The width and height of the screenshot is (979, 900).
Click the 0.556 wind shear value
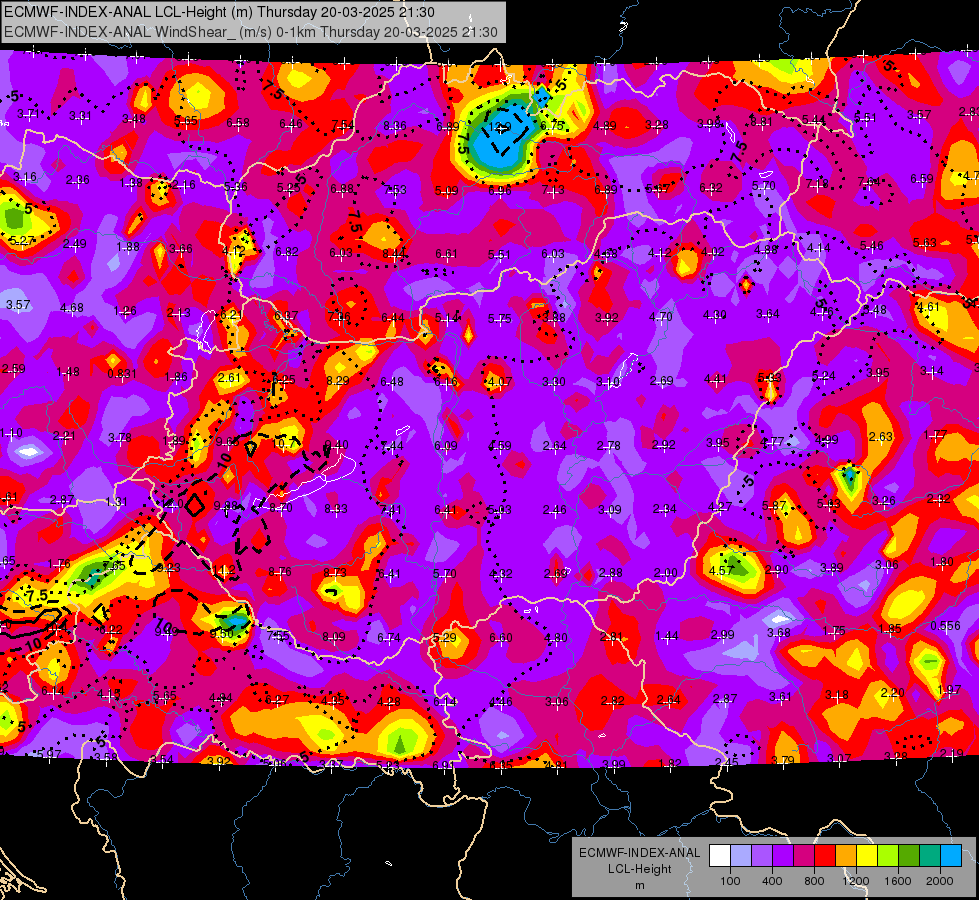click(x=945, y=626)
